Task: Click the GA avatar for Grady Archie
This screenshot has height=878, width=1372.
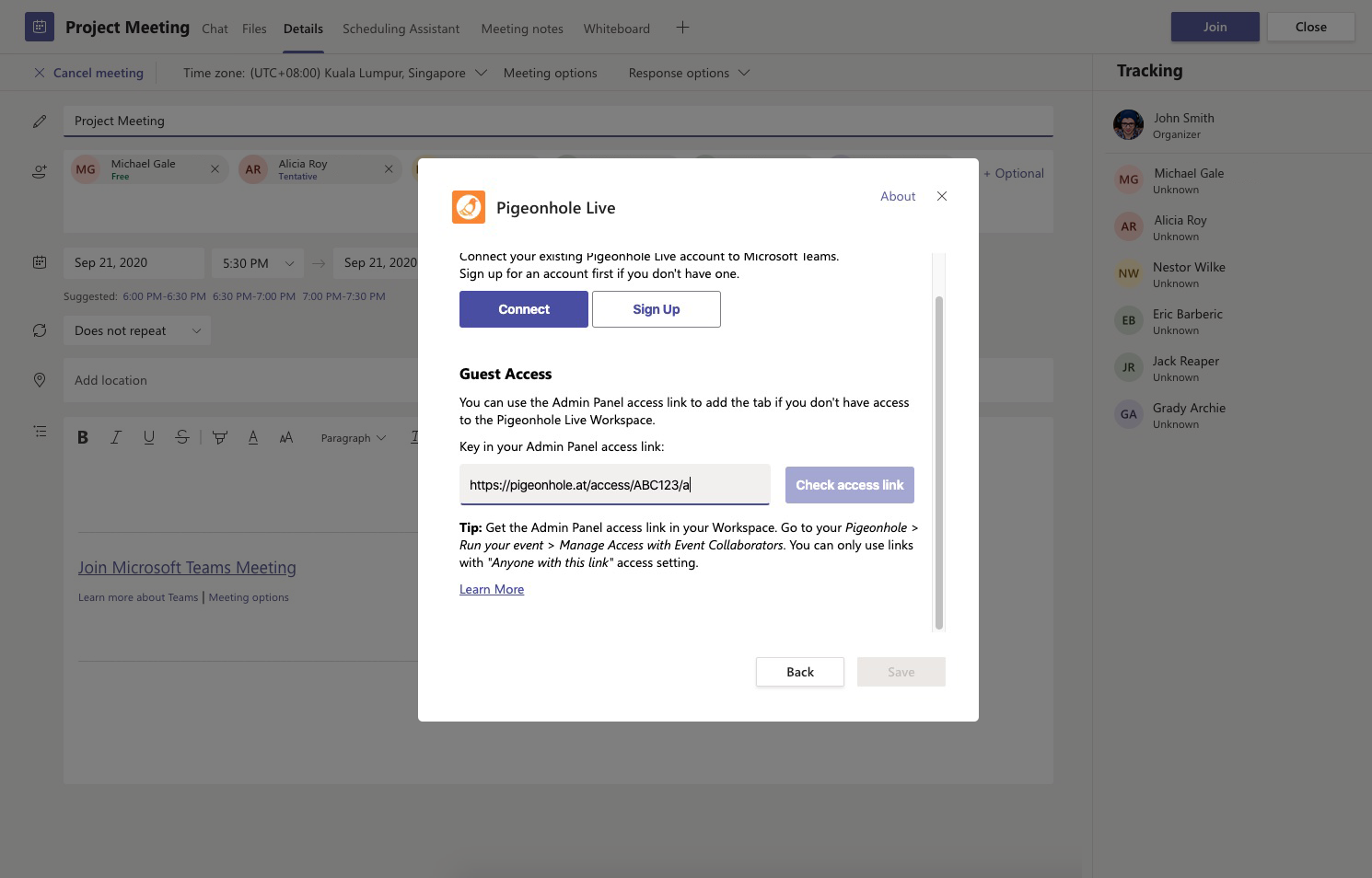Action: [x=1129, y=414]
